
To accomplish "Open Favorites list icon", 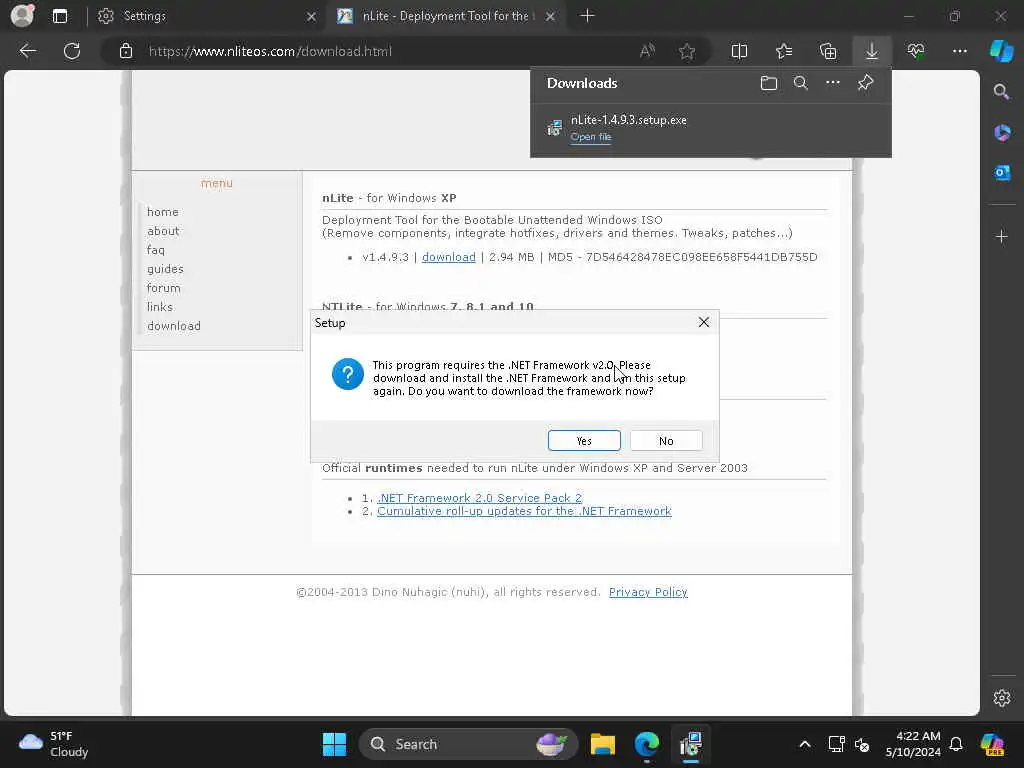I will (x=784, y=51).
